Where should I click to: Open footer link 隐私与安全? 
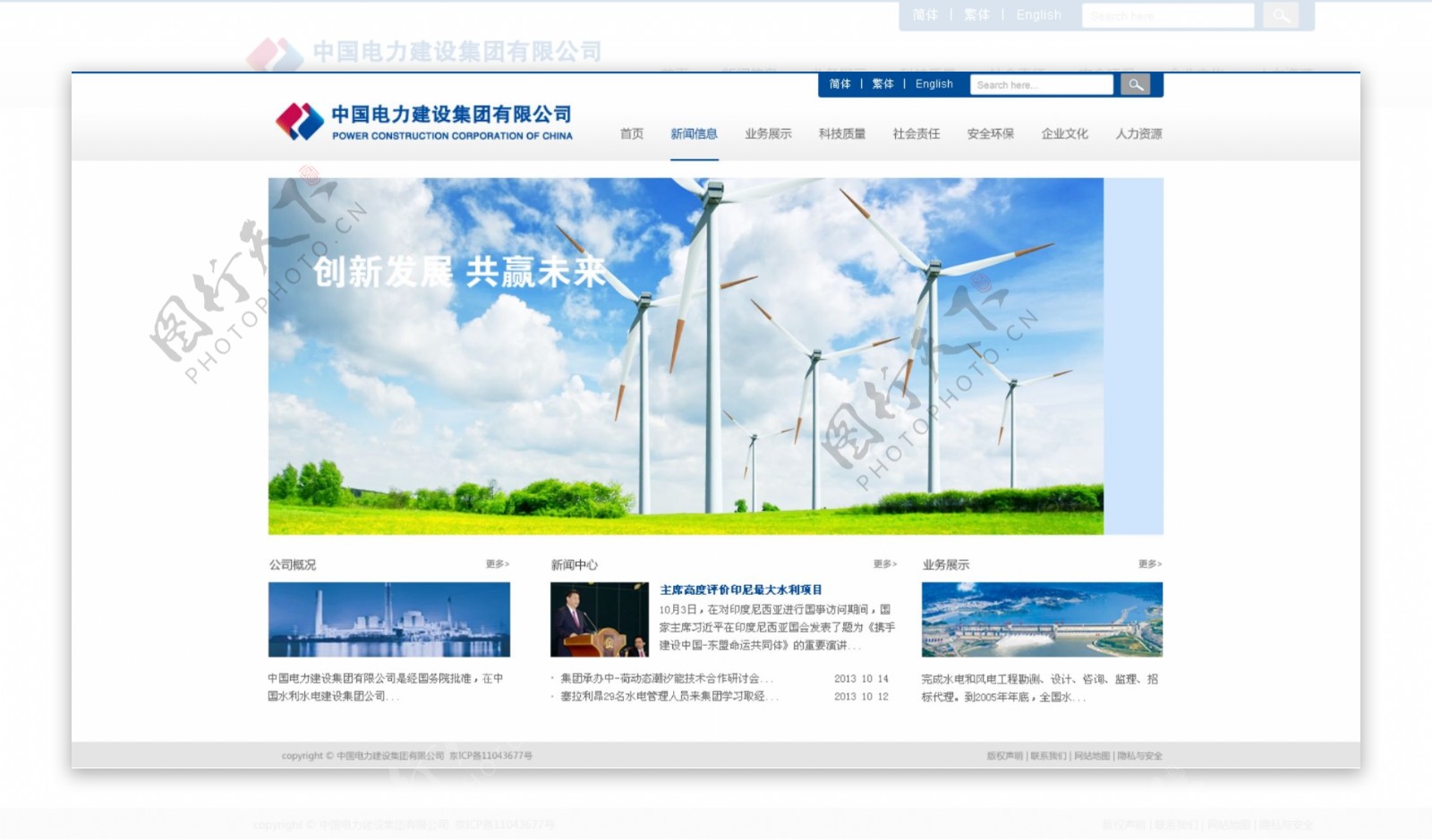click(x=1140, y=756)
